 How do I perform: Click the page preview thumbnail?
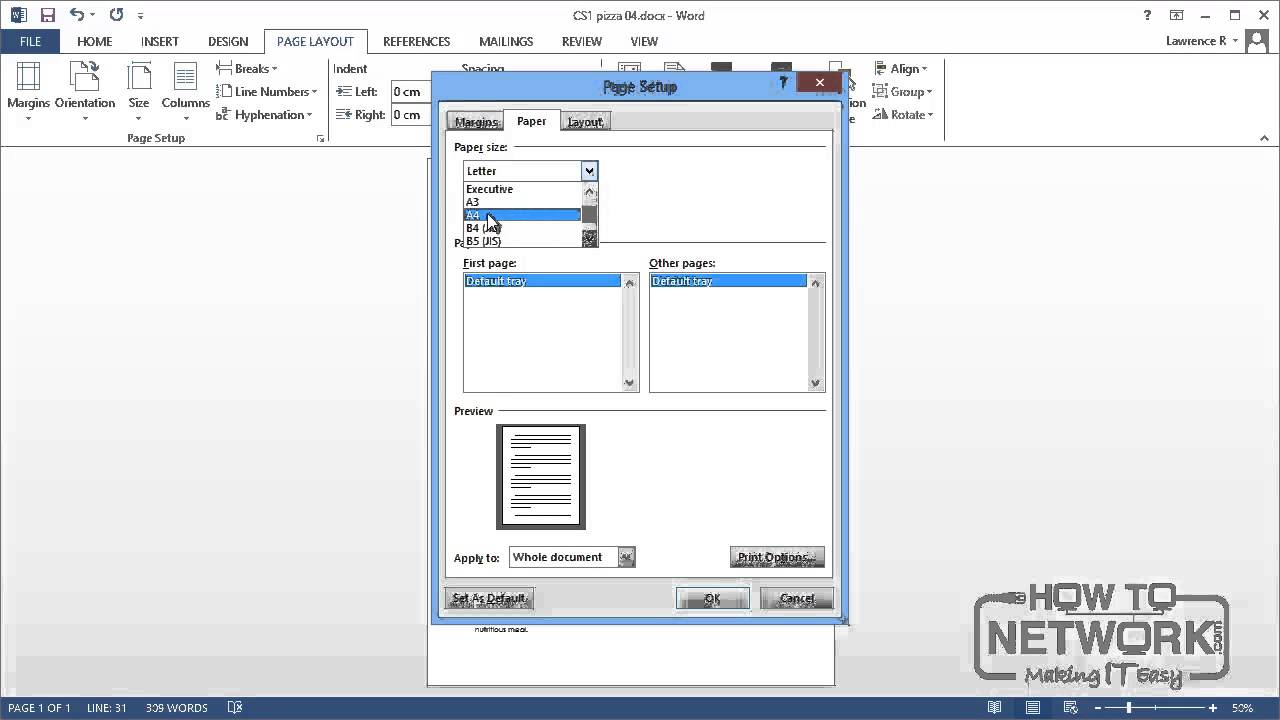(541, 477)
